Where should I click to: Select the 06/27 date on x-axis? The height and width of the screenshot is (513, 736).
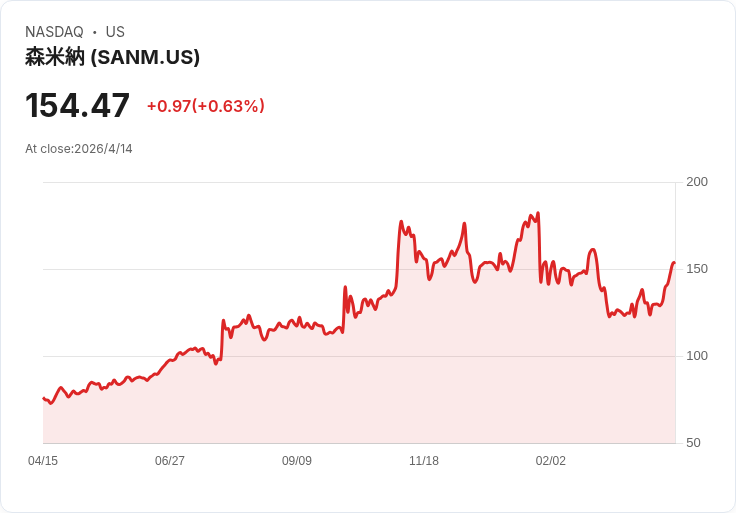coord(170,461)
